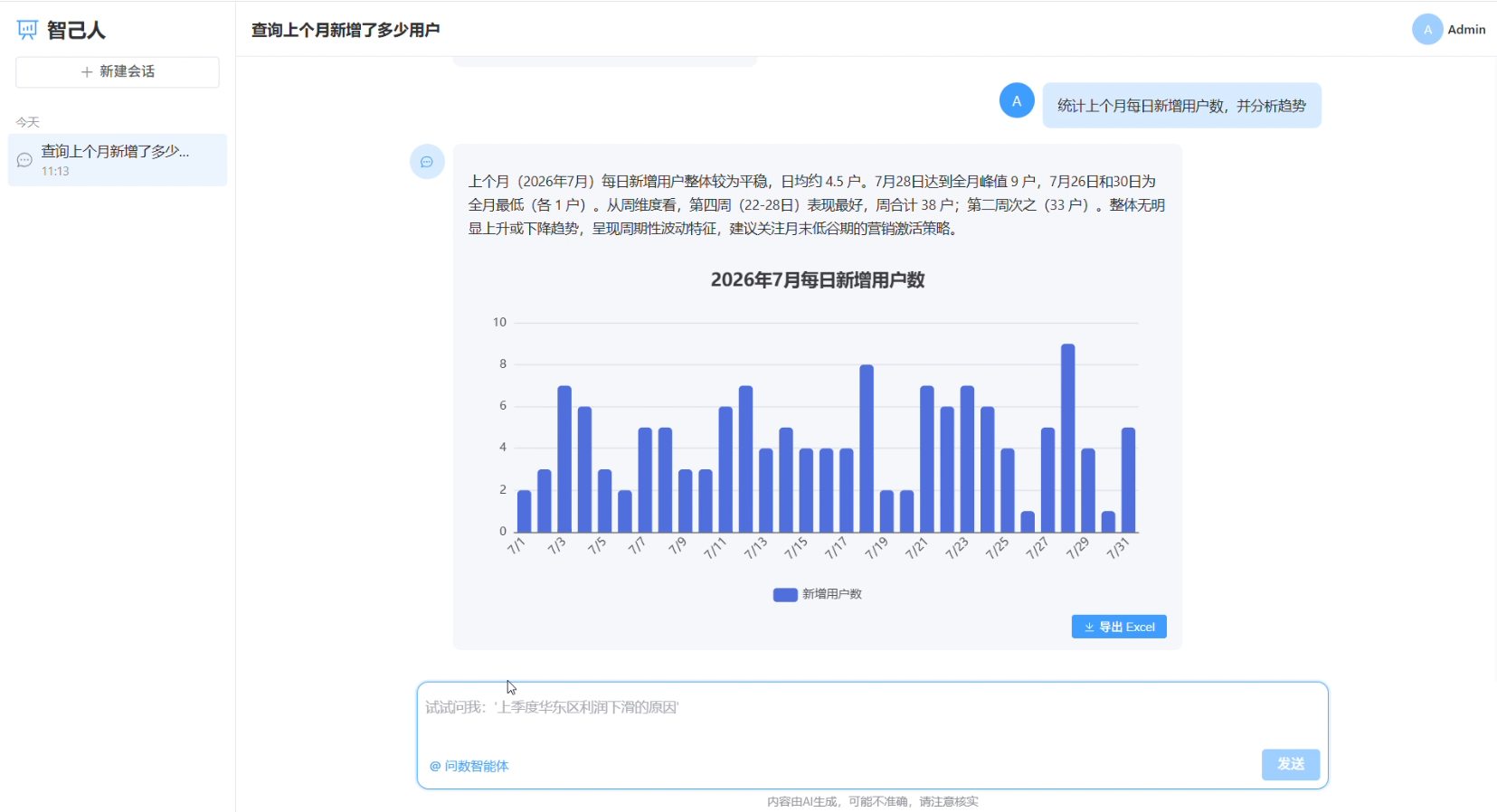Screen dimensions: 1497x812
Task: Select the user message about 每日新增用户数
Action: (1181, 106)
